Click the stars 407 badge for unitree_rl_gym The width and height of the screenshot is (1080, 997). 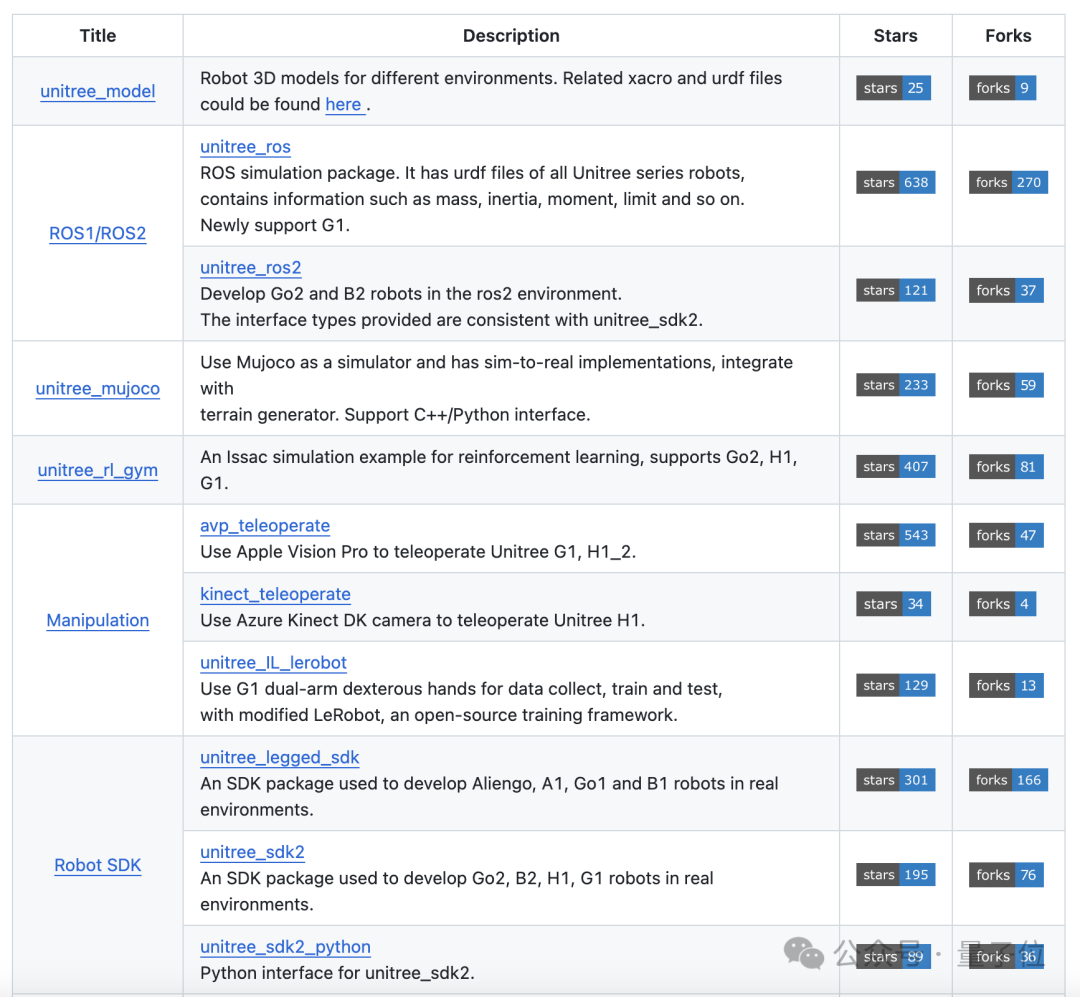click(895, 467)
